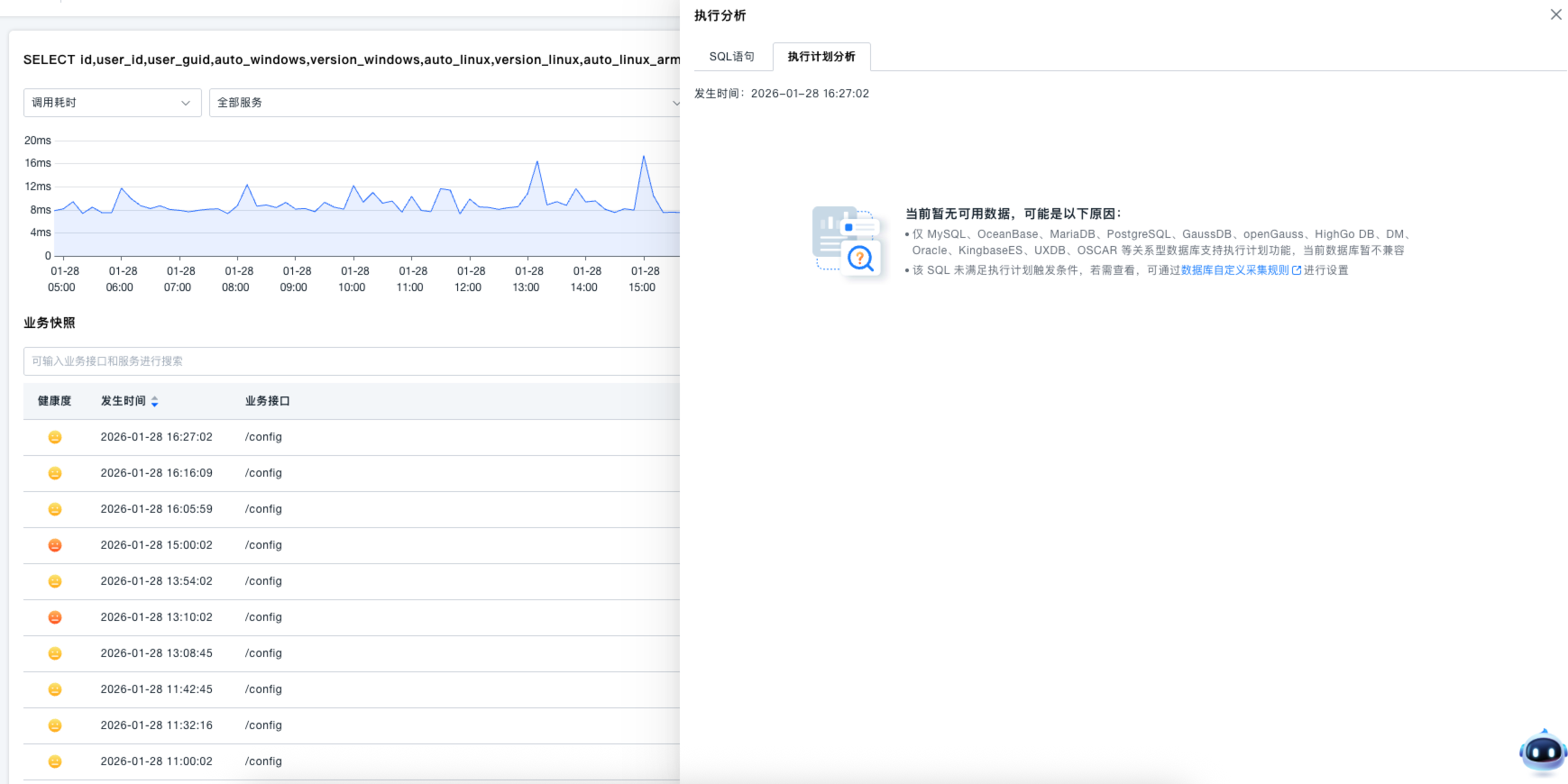Click the business snapshot search field
Image resolution: width=1568 pixels, height=784 pixels.
(x=352, y=361)
